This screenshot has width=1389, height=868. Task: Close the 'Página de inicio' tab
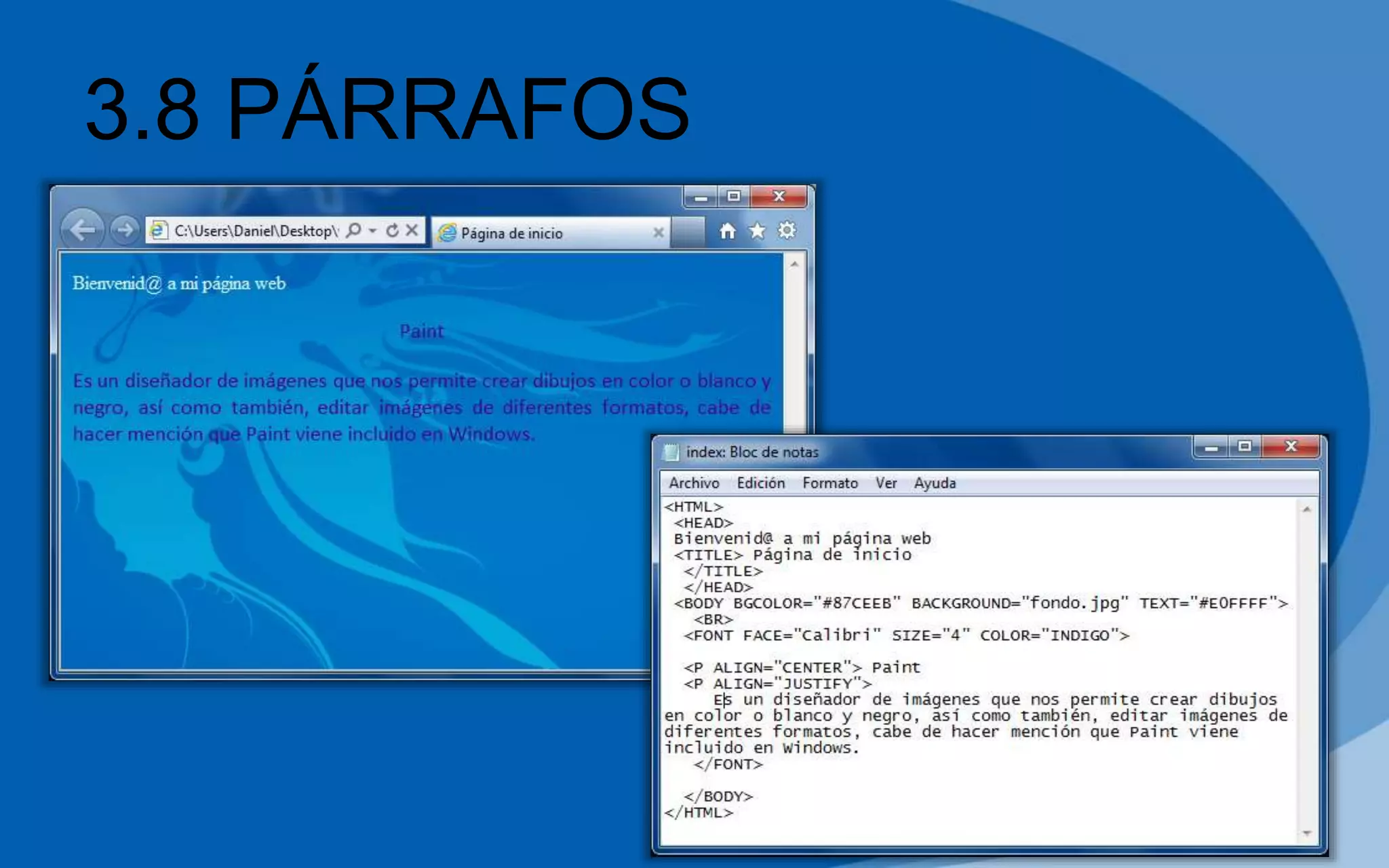click(658, 233)
